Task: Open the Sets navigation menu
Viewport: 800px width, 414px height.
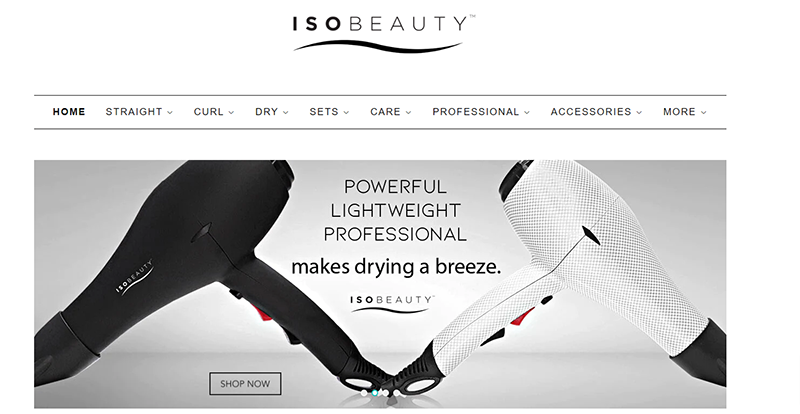Action: [x=329, y=112]
